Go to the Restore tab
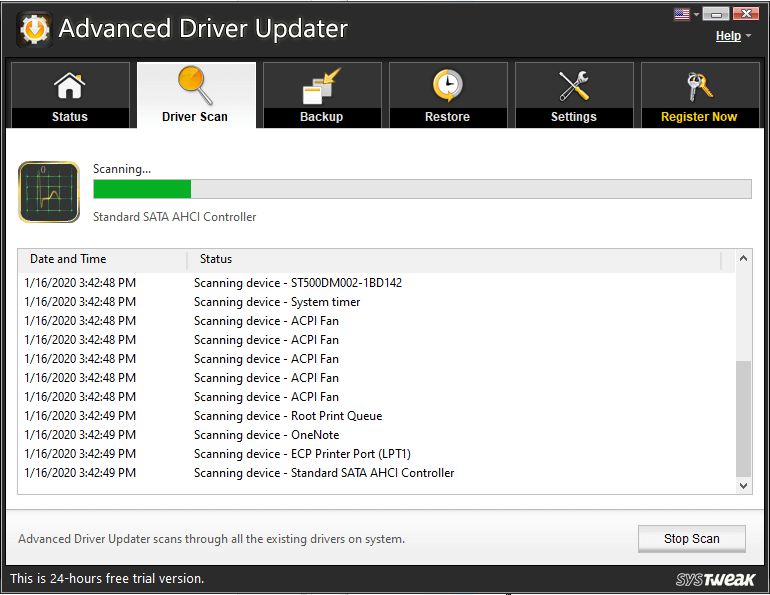The image size is (770, 595). tap(448, 95)
